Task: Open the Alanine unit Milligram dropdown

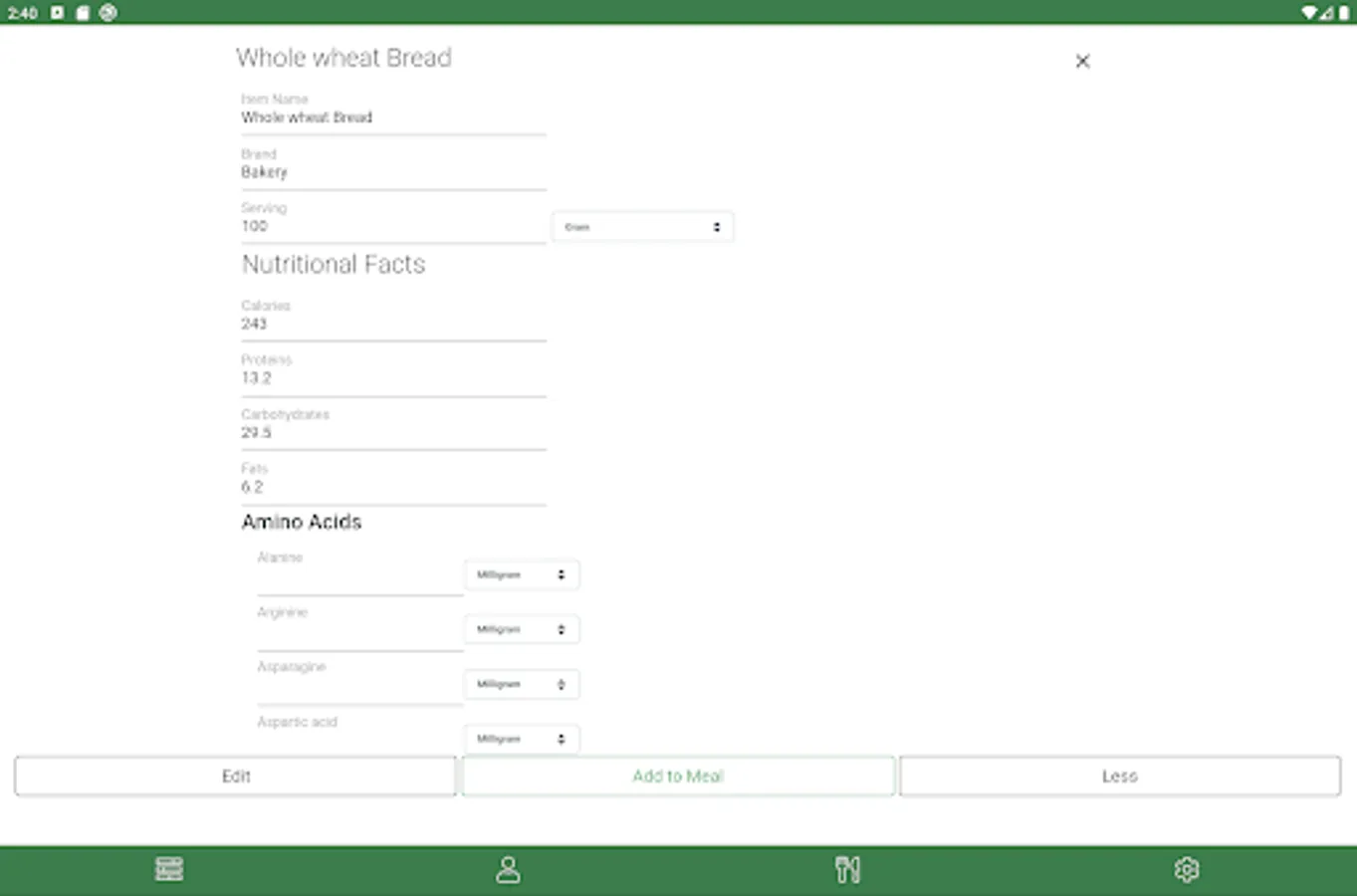Action: [521, 574]
